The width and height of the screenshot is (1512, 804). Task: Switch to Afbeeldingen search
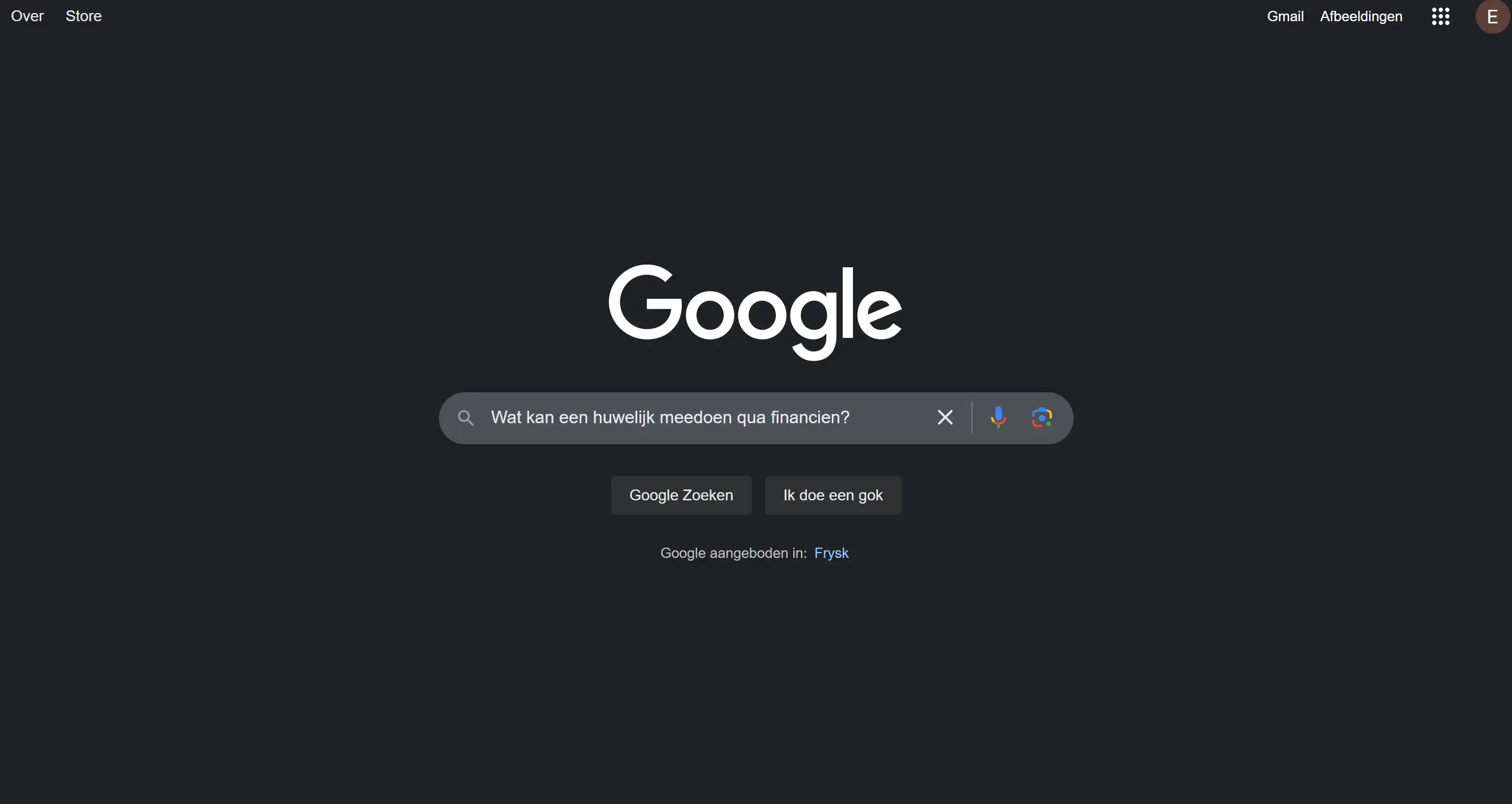1361,16
